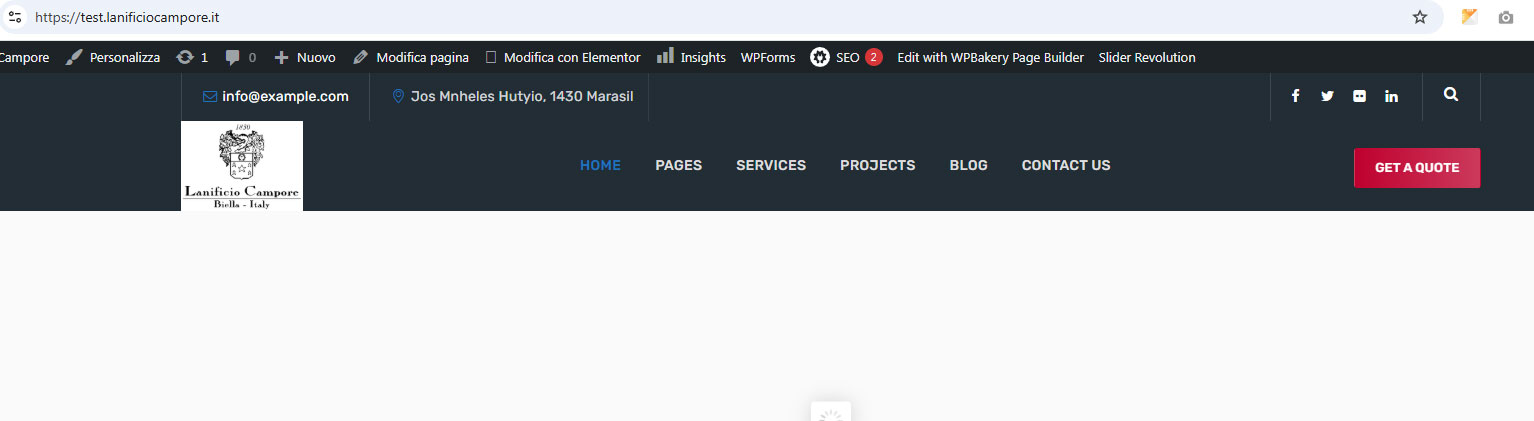Click the info@example.com email link
Image resolution: width=1534 pixels, height=421 pixels.
[x=285, y=97]
